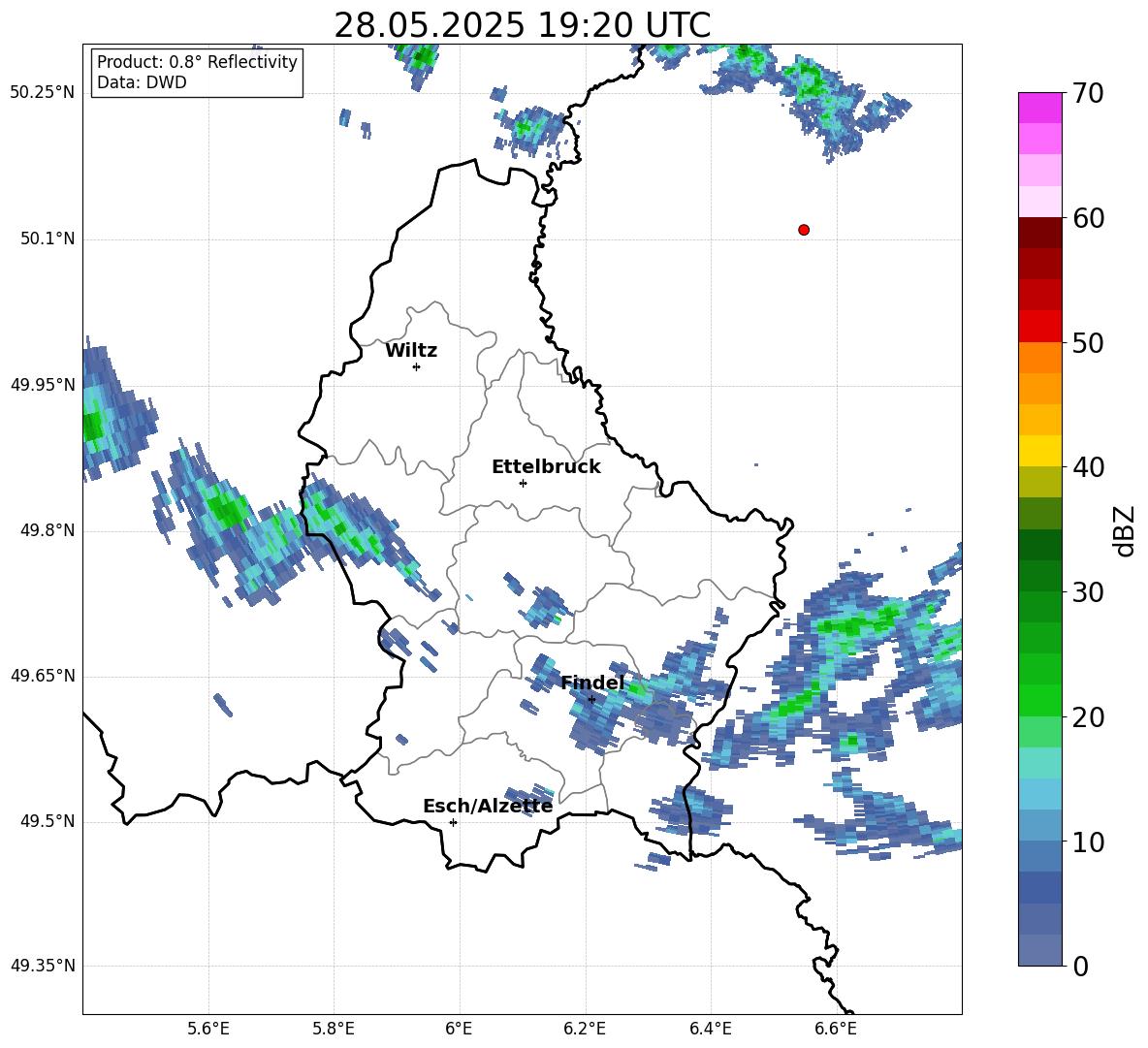Click the Findel station cross marker
The image size is (1148, 1048).
591,700
